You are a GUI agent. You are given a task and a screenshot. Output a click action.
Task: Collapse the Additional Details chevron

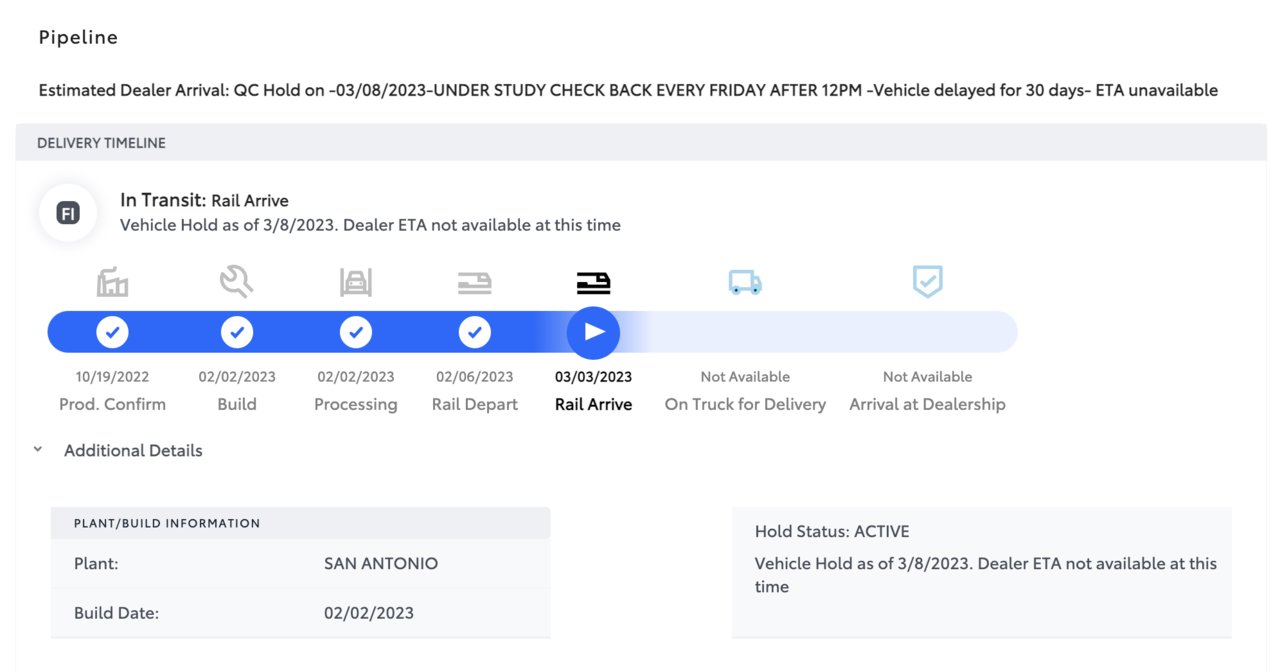38,450
